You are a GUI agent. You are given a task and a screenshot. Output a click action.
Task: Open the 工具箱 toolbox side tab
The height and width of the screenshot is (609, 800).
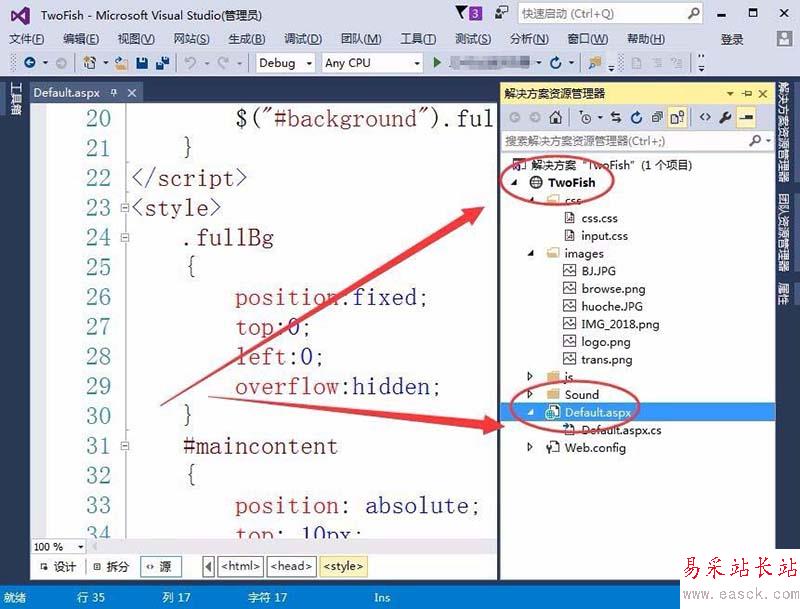pos(16,99)
